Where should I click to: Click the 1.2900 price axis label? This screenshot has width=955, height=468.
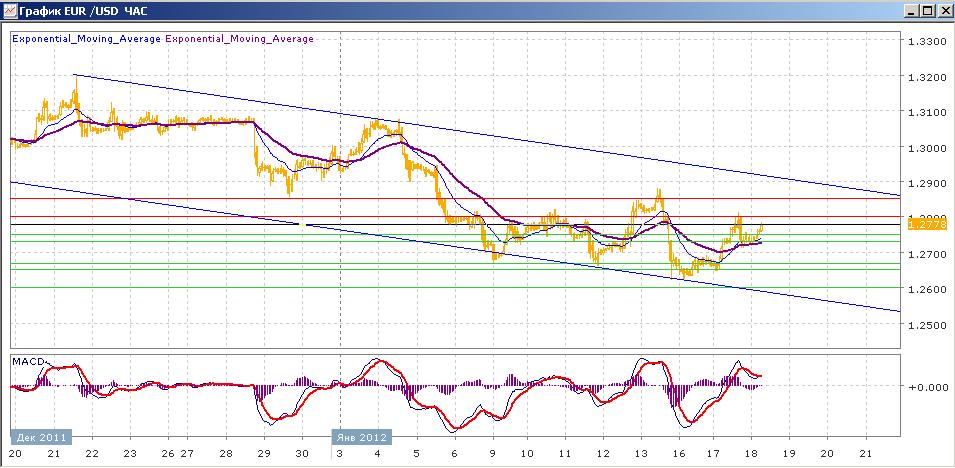point(927,183)
